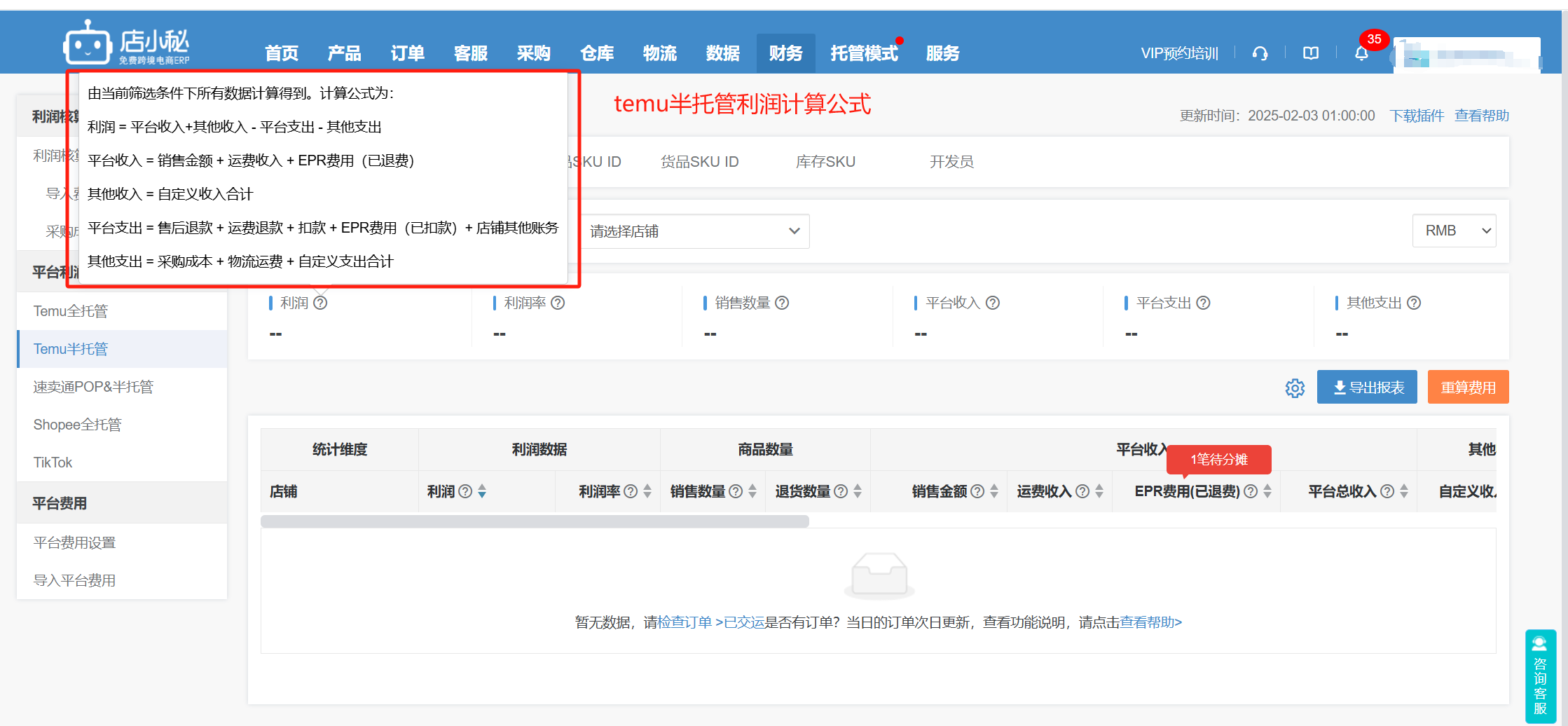Click VIP预约培训 link

point(1179,53)
